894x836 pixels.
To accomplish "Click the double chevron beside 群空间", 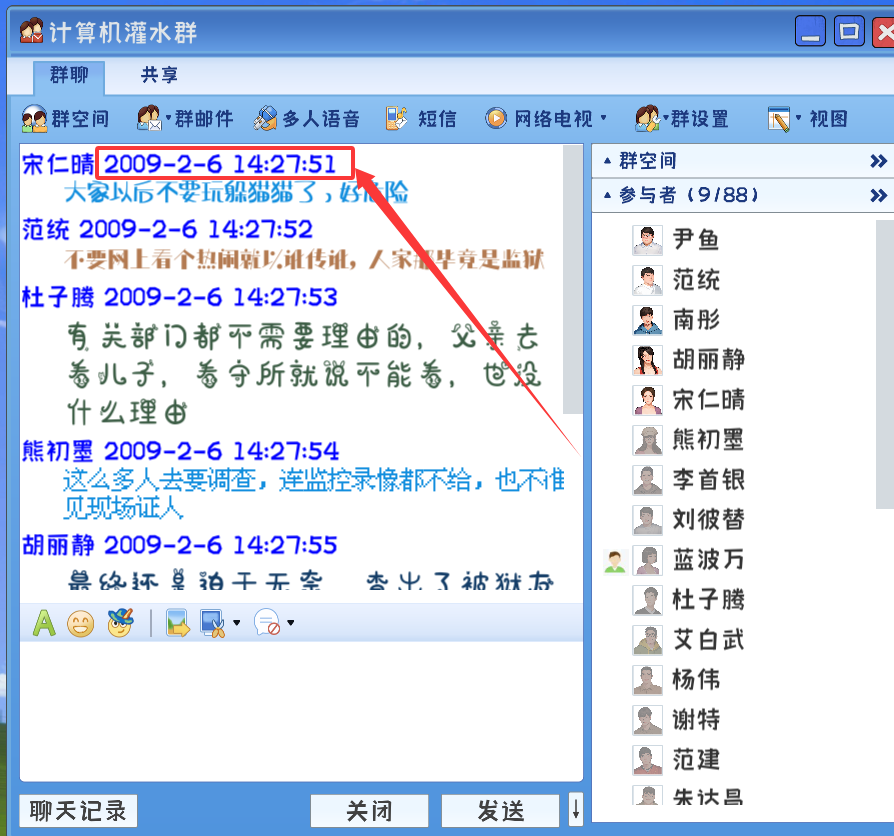I will tap(878, 161).
